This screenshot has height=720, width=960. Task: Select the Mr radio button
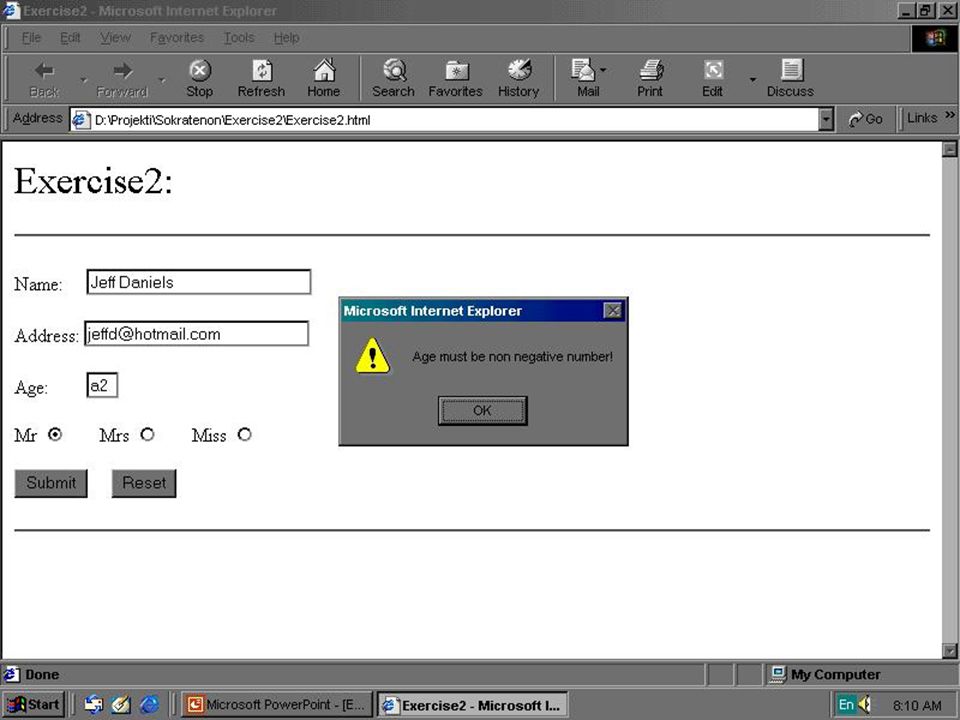(55, 434)
